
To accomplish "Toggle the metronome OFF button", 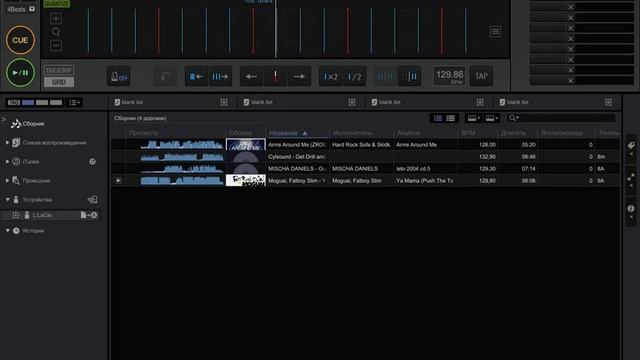I will (119, 76).
